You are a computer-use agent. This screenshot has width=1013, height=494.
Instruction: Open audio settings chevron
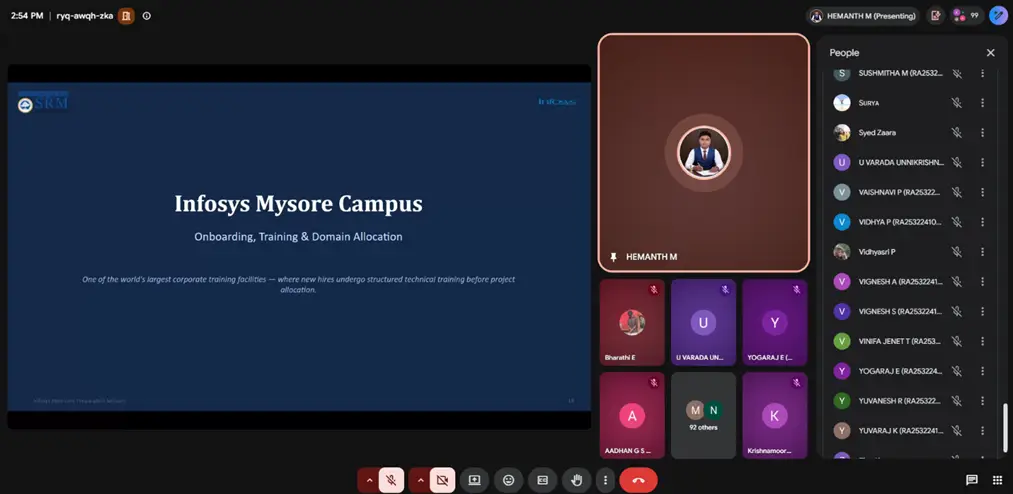click(x=369, y=480)
